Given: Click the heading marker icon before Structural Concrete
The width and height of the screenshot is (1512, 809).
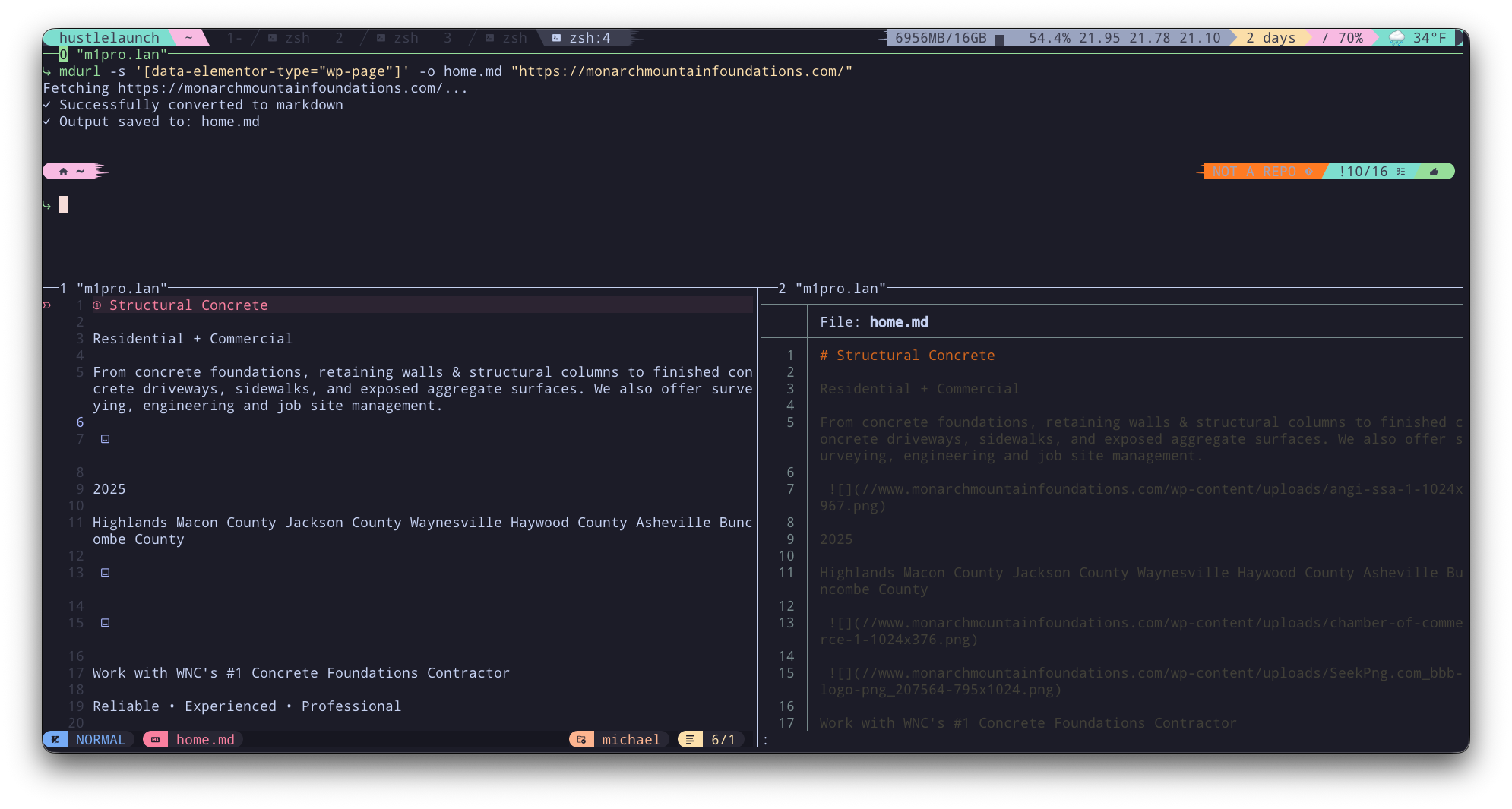Looking at the screenshot, I should 97,305.
